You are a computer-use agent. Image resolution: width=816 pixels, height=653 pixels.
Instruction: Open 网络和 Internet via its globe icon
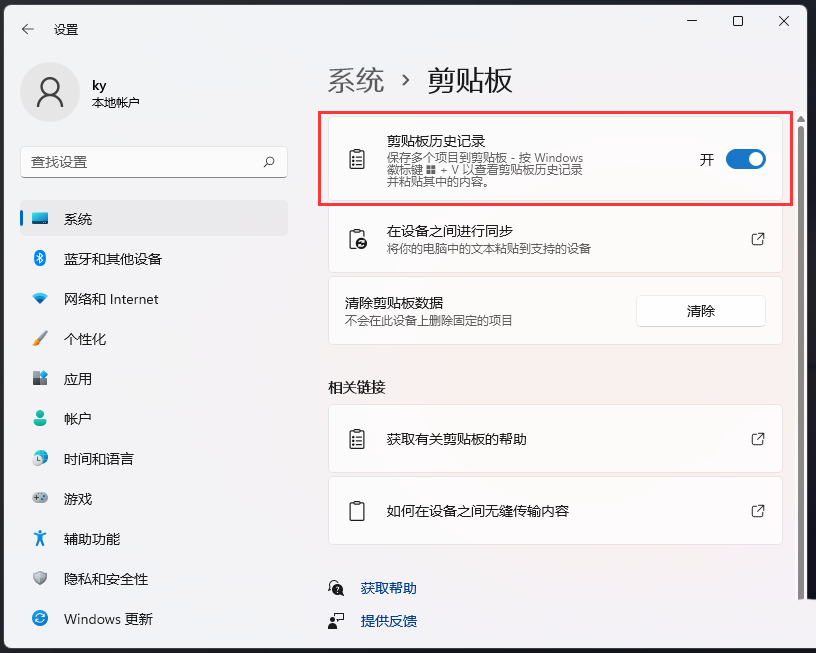click(39, 299)
